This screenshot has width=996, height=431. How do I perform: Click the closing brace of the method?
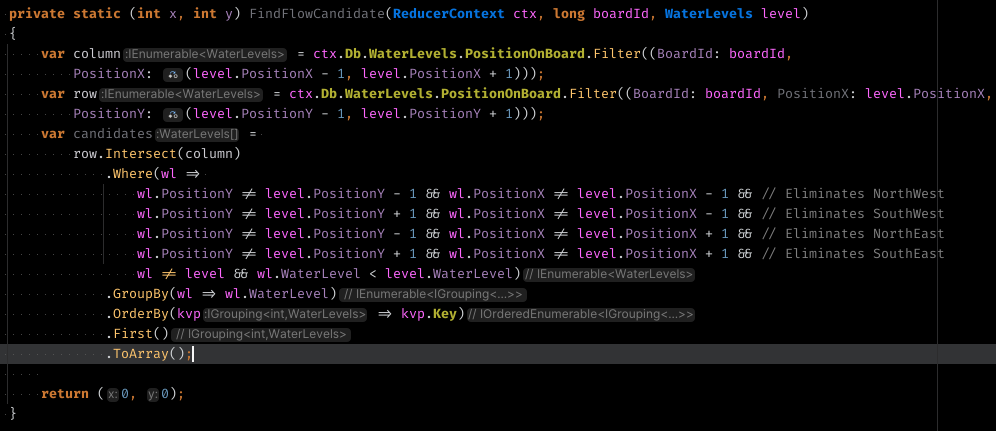point(13,414)
